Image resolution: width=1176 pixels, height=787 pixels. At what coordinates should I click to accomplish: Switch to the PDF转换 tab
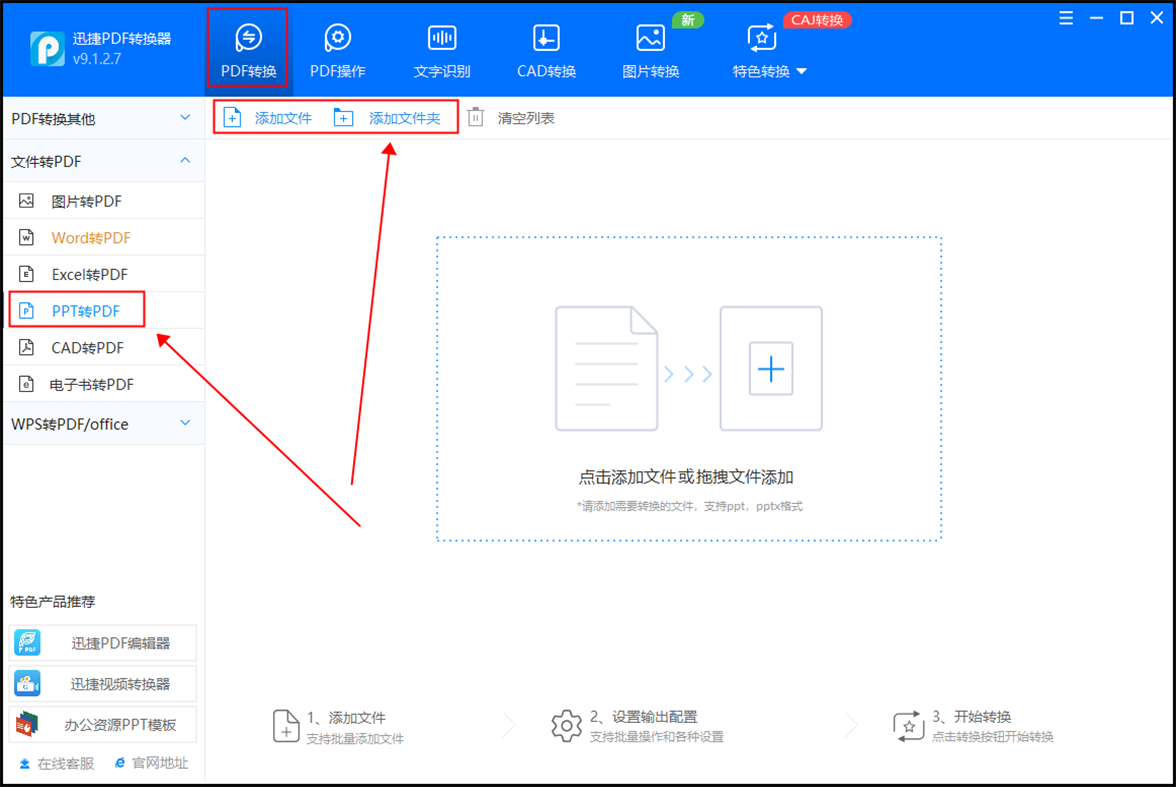click(x=247, y=47)
